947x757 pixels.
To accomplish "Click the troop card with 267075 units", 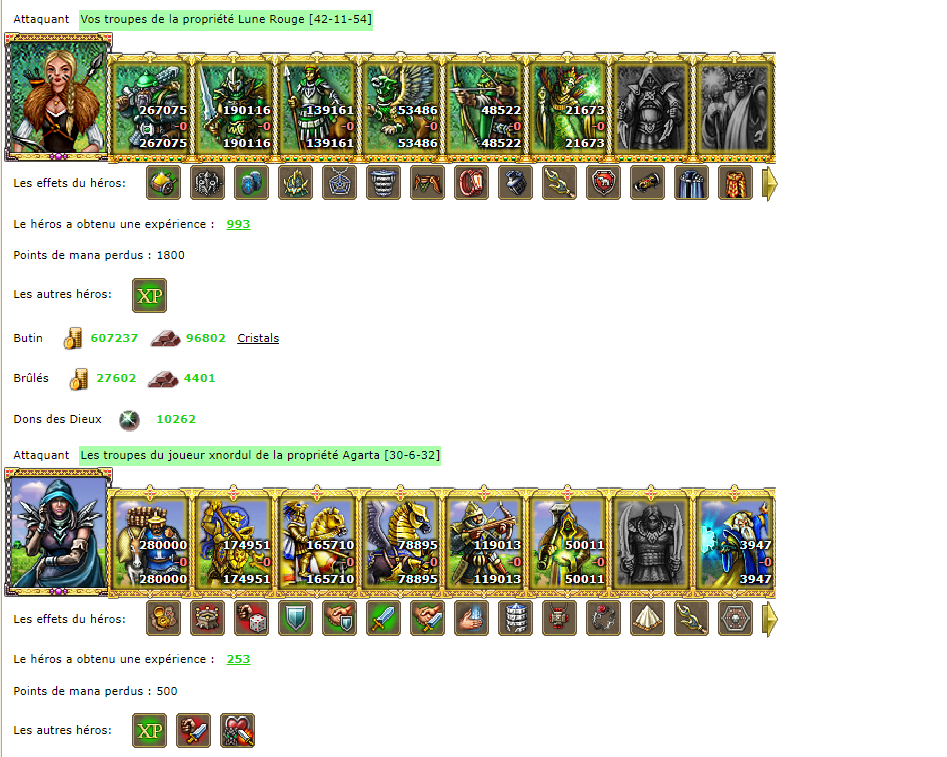I will point(150,108).
